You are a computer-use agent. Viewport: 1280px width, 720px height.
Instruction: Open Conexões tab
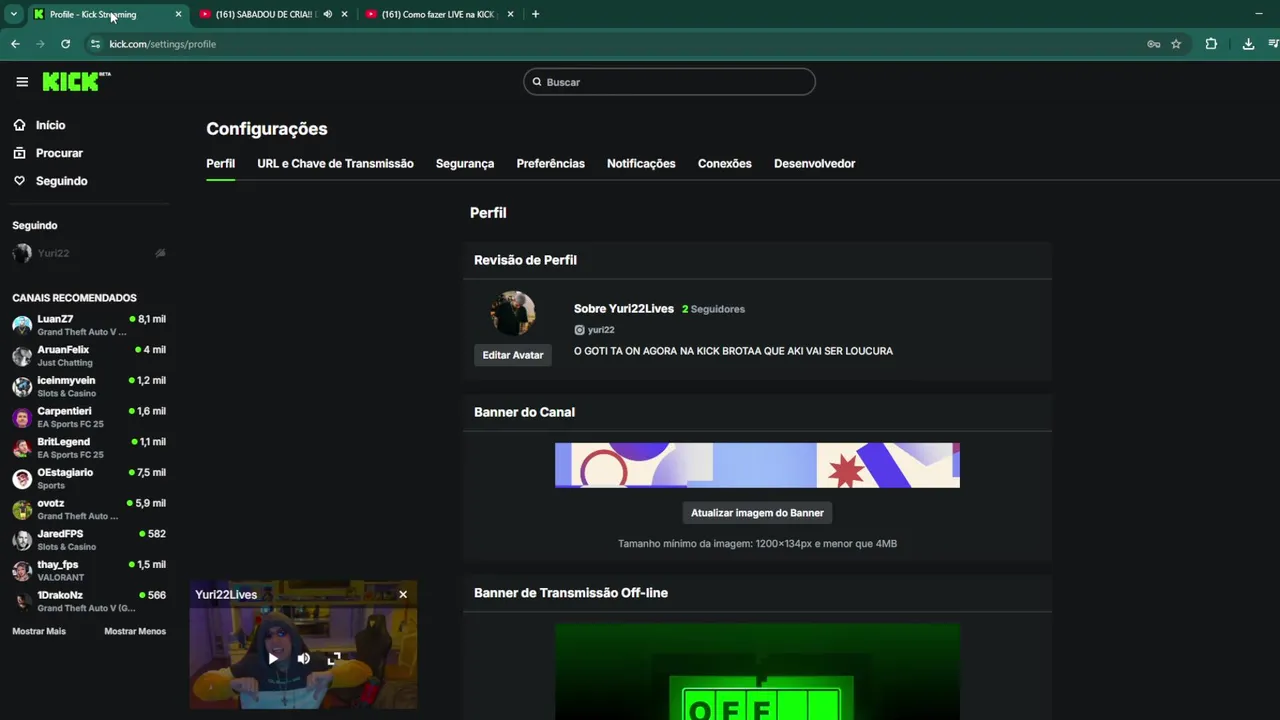(x=724, y=163)
